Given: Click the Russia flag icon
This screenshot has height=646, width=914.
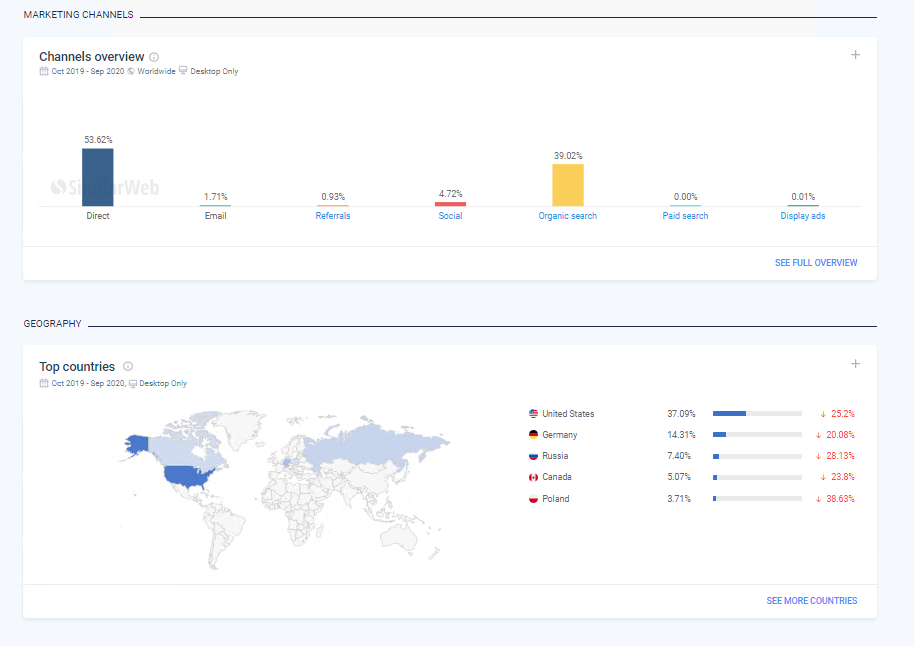Looking at the screenshot, I should 533,456.
